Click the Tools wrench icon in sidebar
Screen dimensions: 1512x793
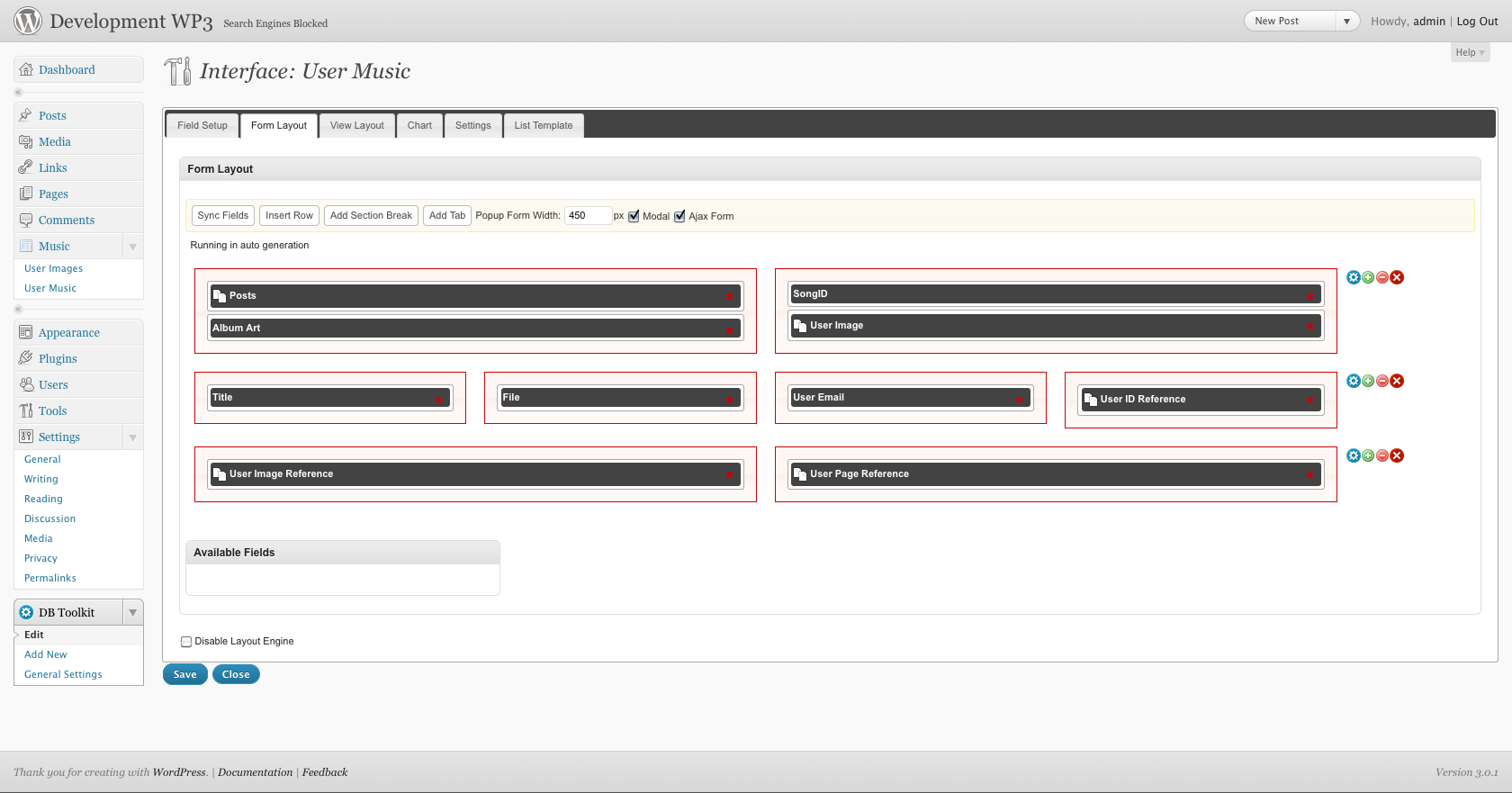click(26, 410)
